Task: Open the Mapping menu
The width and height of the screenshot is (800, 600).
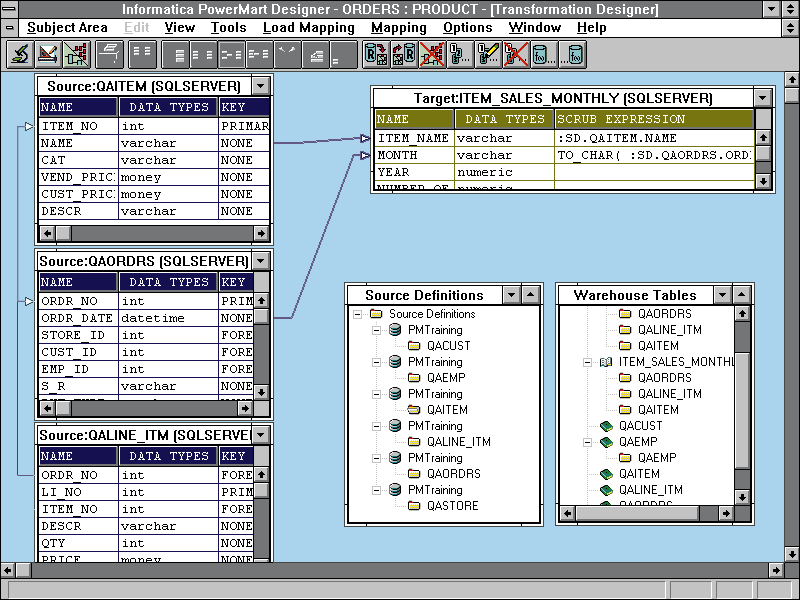Action: pyautogui.click(x=398, y=28)
